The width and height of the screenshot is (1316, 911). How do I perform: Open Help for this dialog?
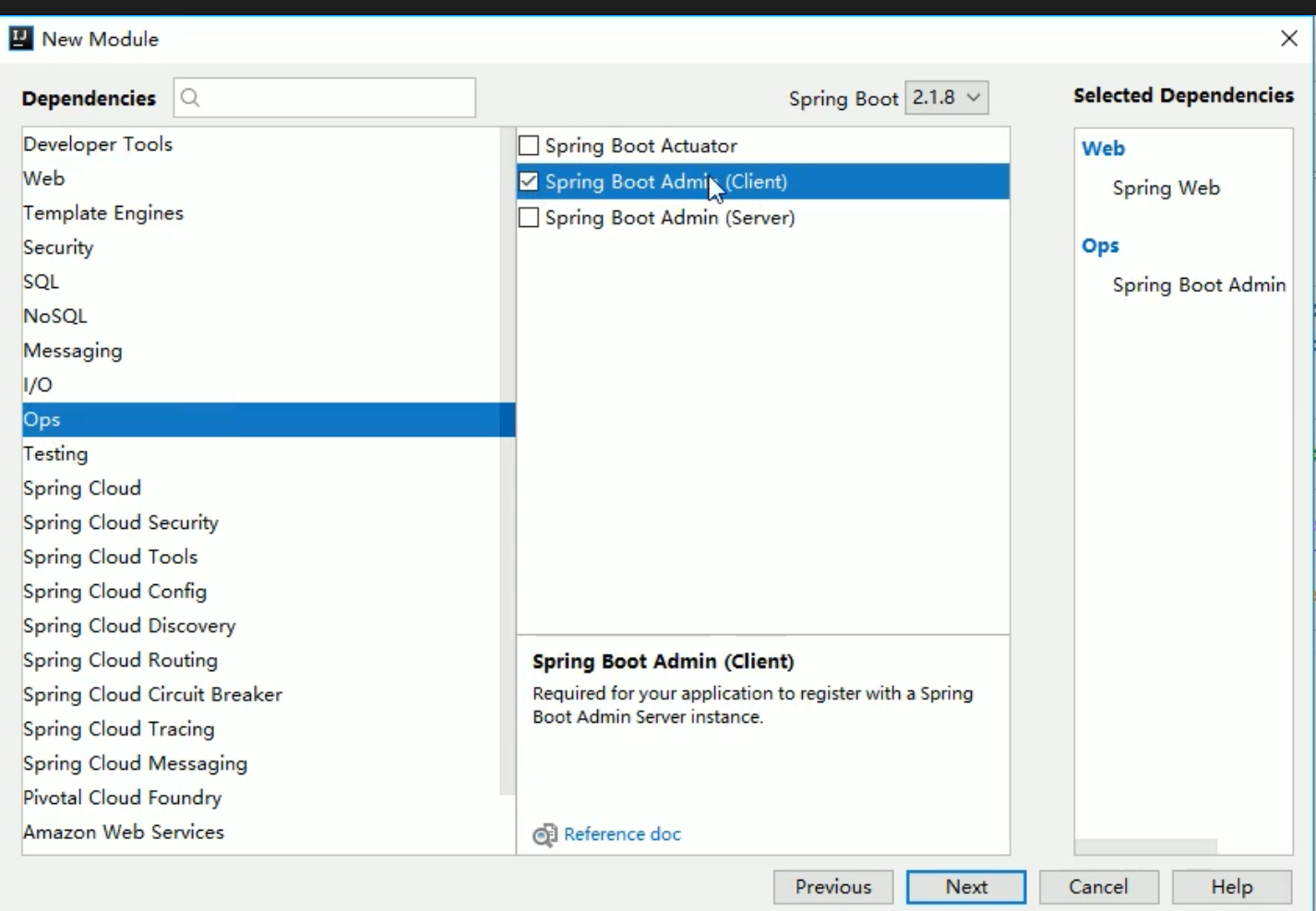tap(1231, 887)
